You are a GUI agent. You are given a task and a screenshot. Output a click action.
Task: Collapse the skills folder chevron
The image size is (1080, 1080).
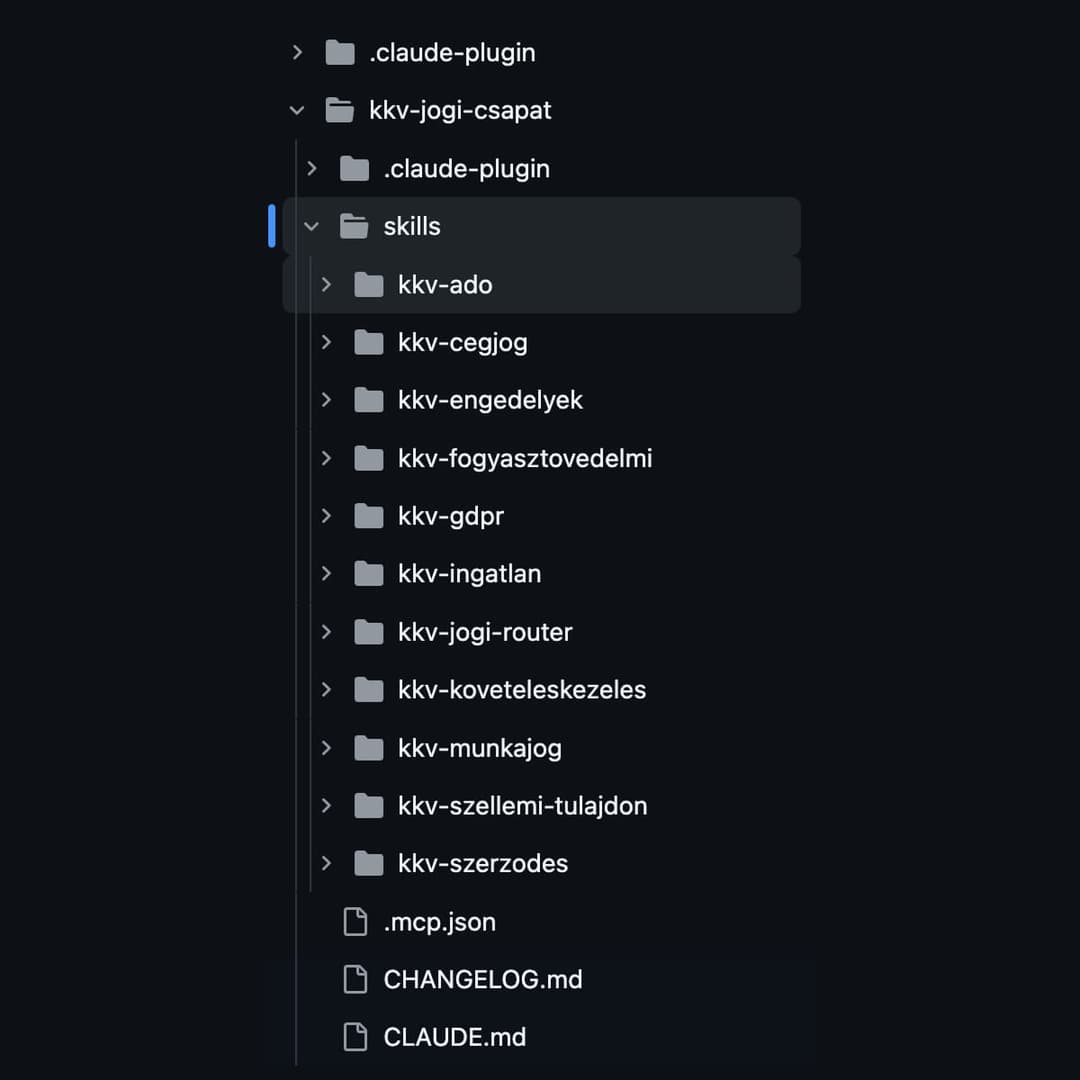point(310,226)
